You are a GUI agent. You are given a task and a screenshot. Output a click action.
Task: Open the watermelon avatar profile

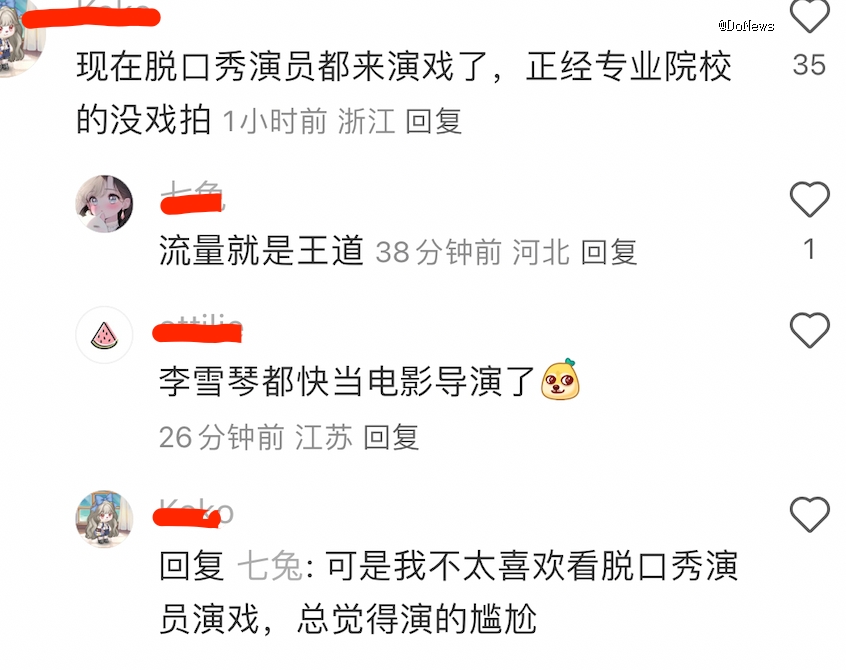(x=104, y=335)
